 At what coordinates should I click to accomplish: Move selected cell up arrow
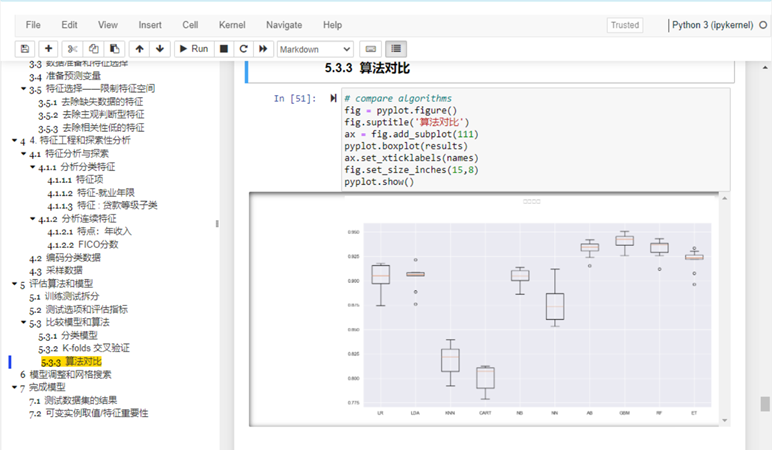click(140, 48)
